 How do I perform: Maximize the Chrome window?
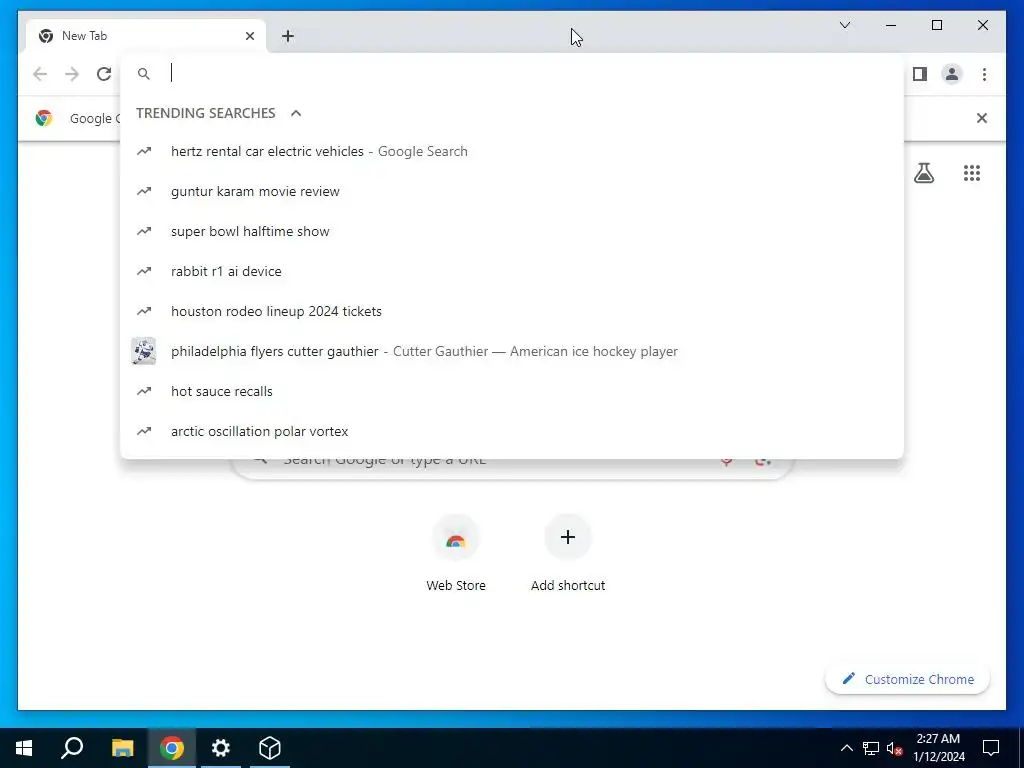(x=936, y=25)
